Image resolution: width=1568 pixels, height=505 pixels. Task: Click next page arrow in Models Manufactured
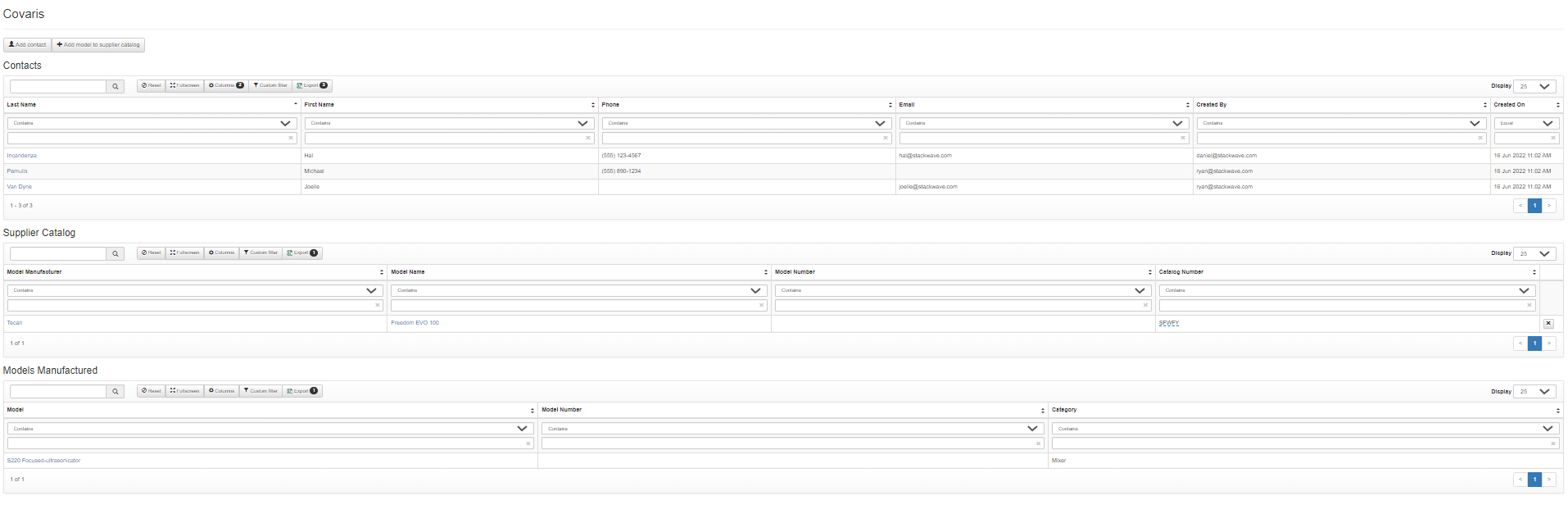point(1548,480)
